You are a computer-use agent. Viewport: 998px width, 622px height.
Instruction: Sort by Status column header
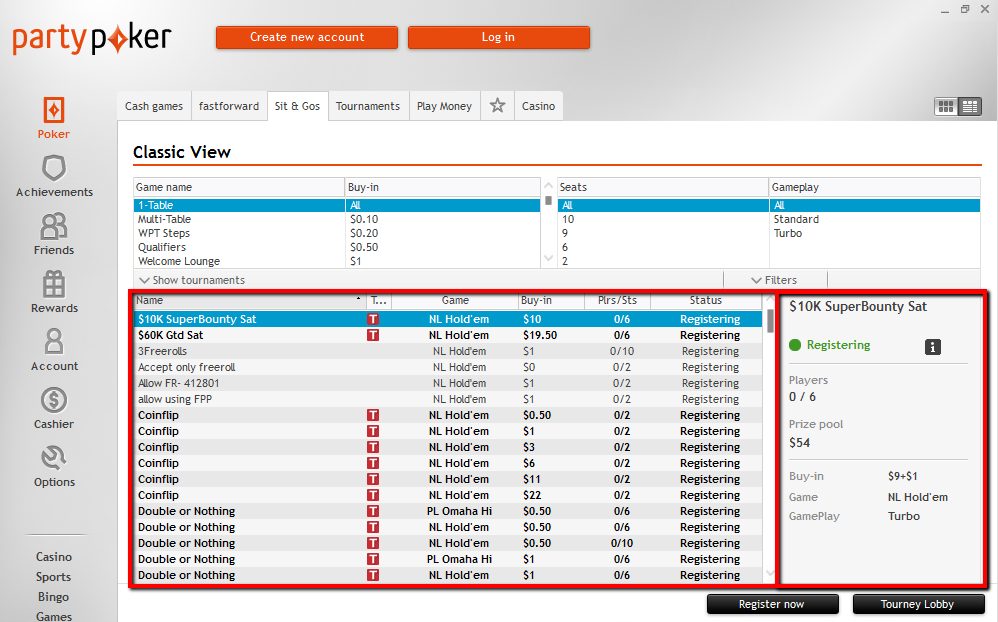[706, 300]
